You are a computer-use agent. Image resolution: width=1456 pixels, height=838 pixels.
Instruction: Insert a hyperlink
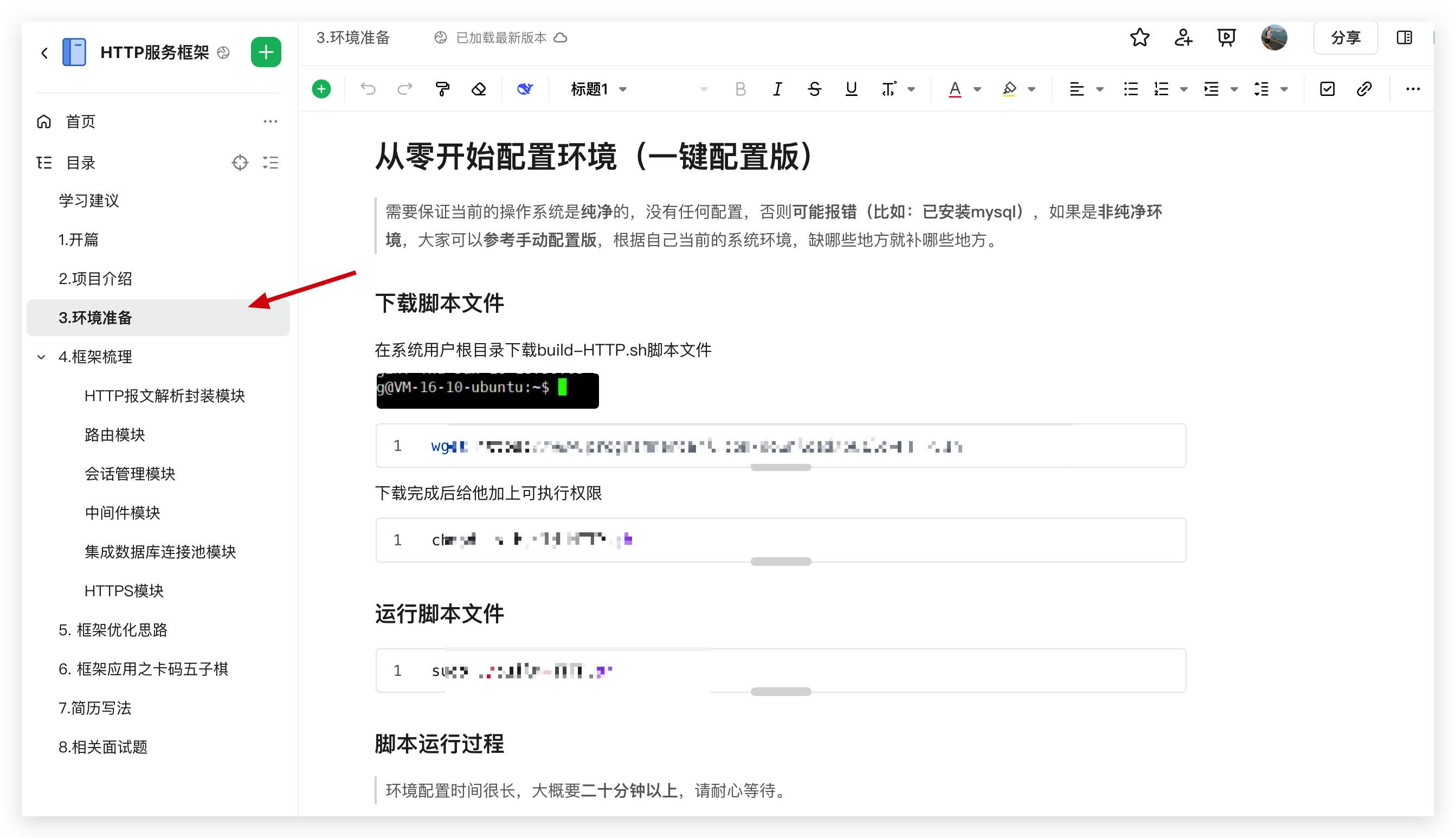1364,89
